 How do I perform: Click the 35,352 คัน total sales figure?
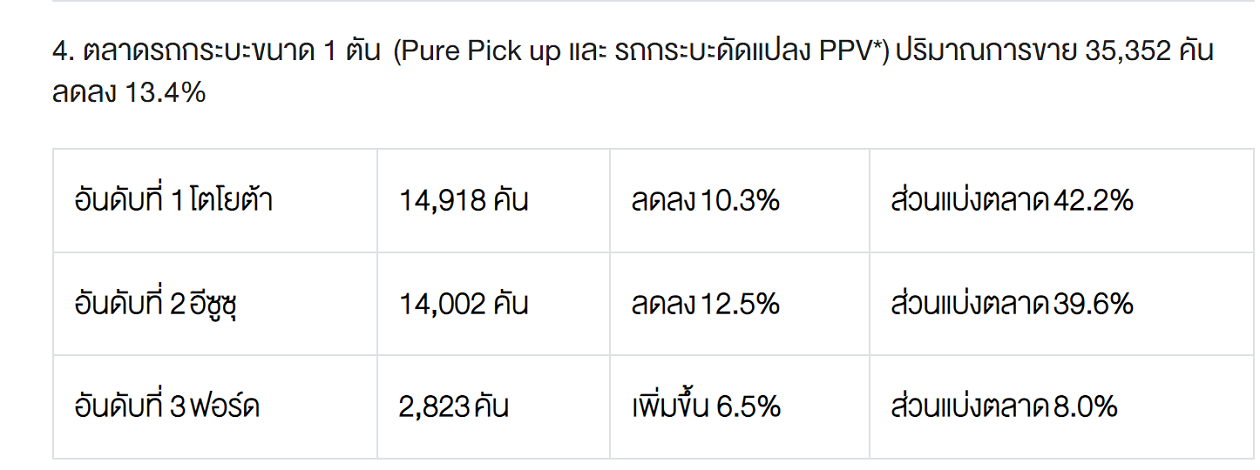tap(1149, 52)
